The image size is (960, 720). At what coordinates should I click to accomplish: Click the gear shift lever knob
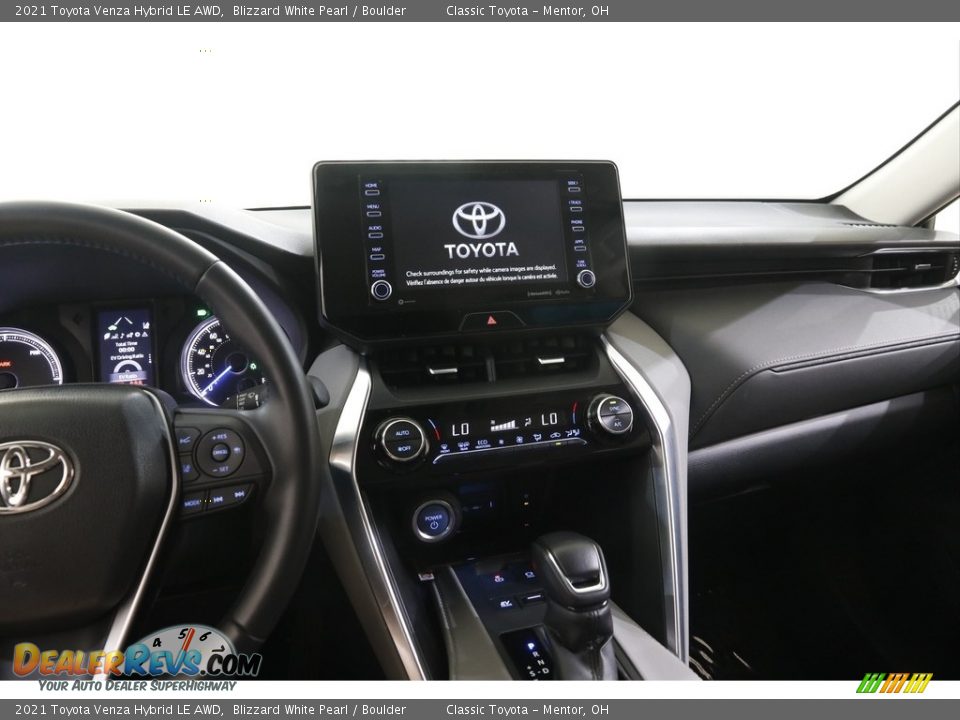pyautogui.click(x=571, y=569)
